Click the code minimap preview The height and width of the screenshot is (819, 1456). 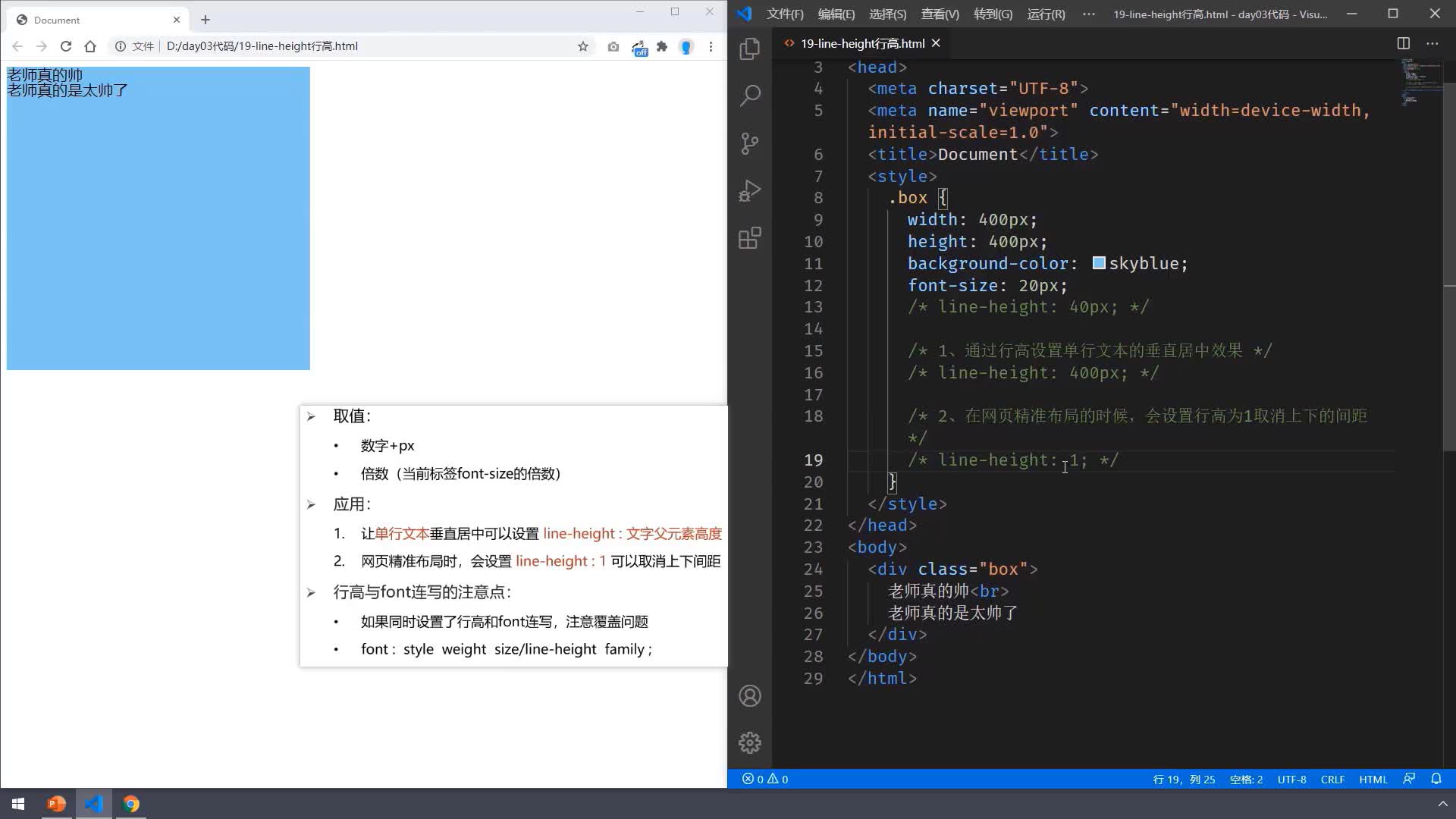tap(1421, 83)
